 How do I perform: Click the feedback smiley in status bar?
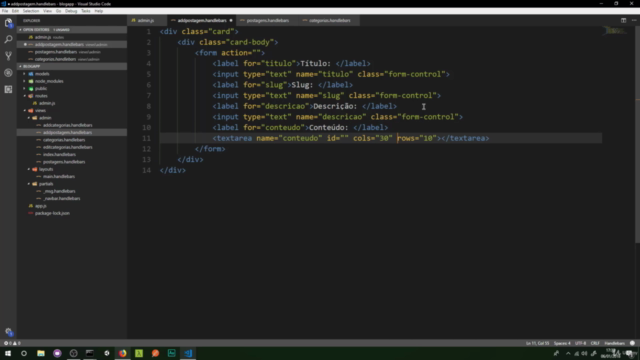pyautogui.click(x=632, y=343)
